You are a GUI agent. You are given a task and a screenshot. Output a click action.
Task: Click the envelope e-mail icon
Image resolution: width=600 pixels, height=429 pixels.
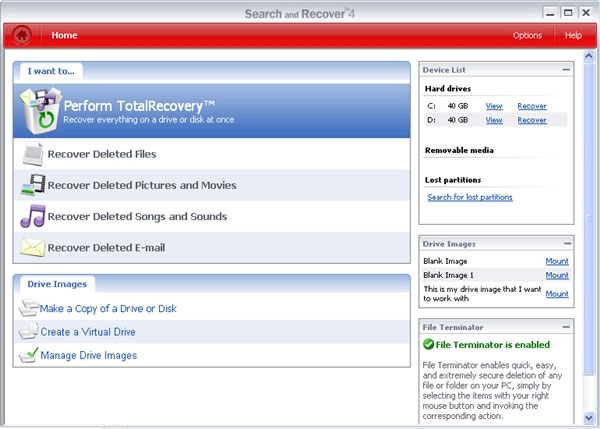click(33, 248)
